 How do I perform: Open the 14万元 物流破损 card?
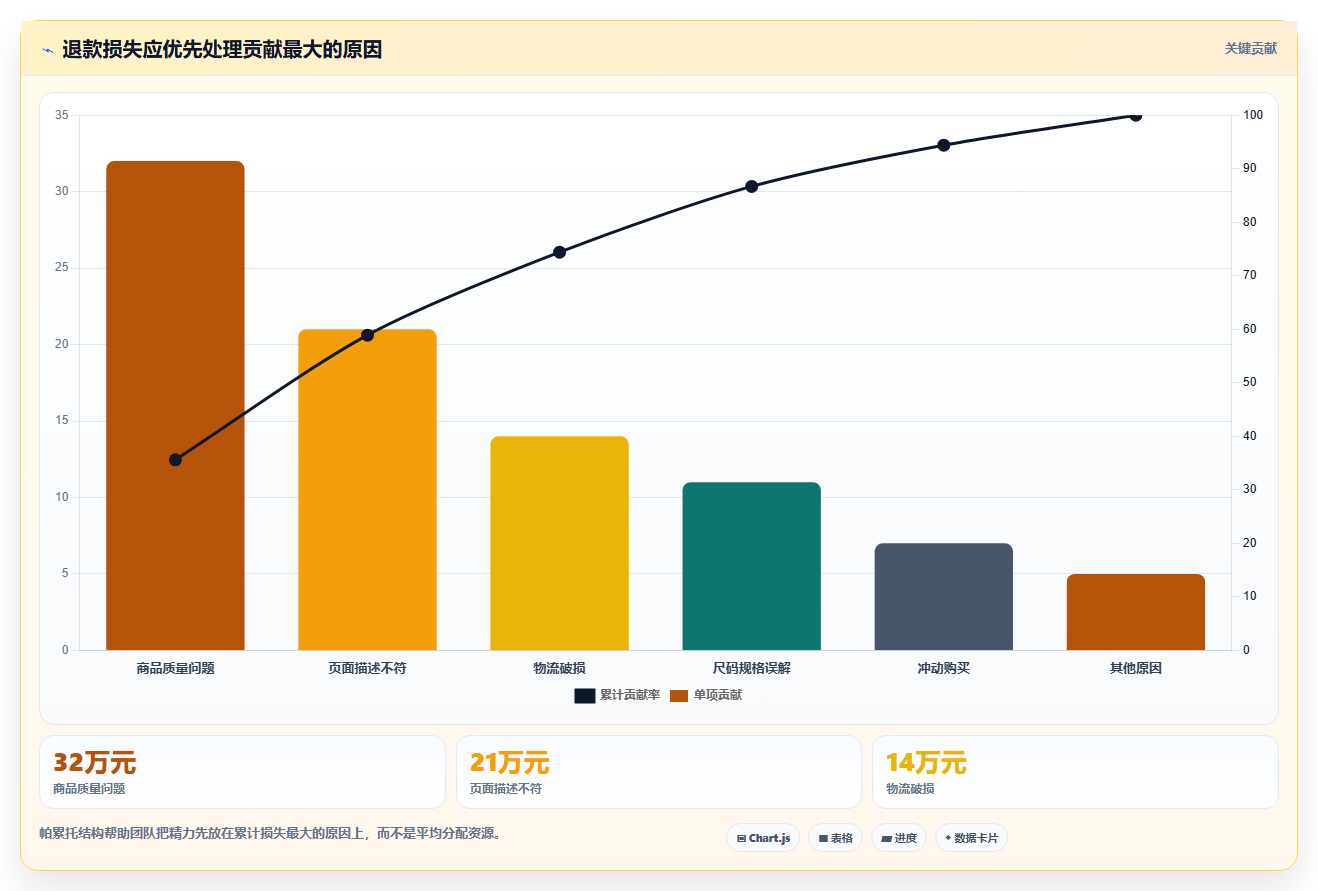point(1075,772)
